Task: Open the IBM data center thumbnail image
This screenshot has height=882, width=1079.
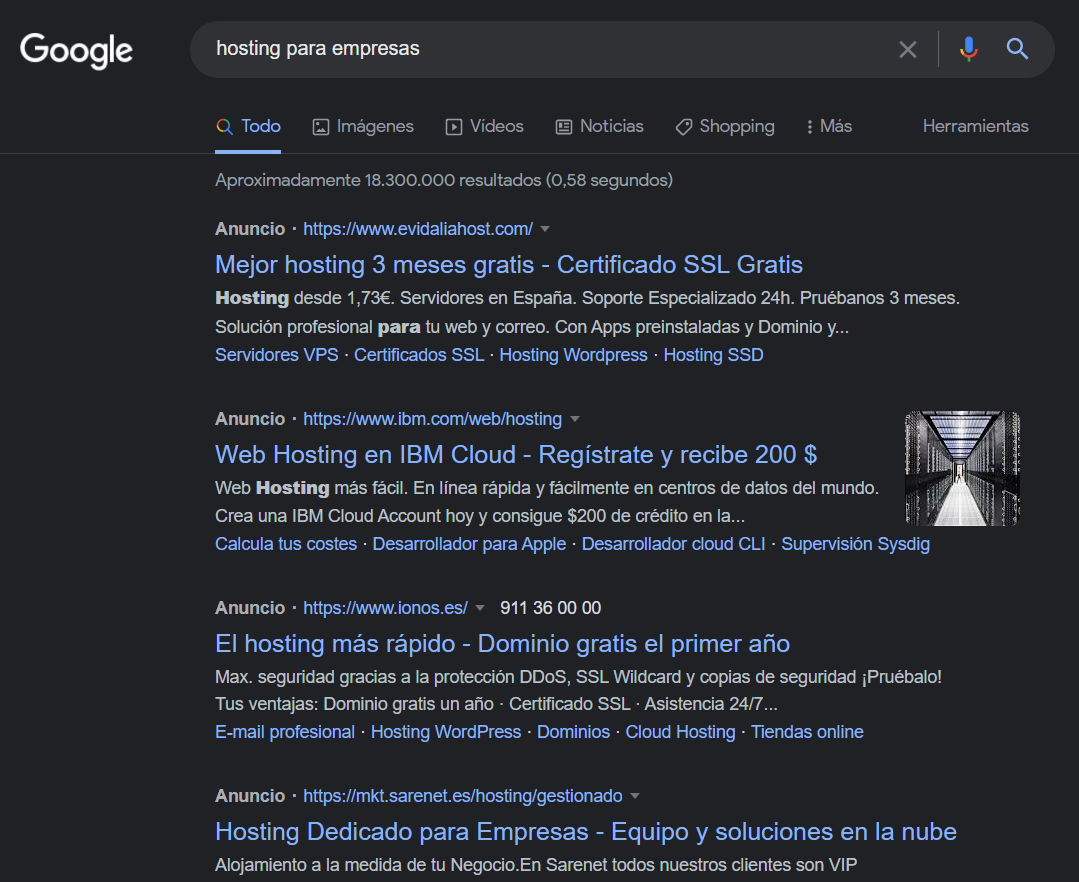Action: [x=962, y=468]
